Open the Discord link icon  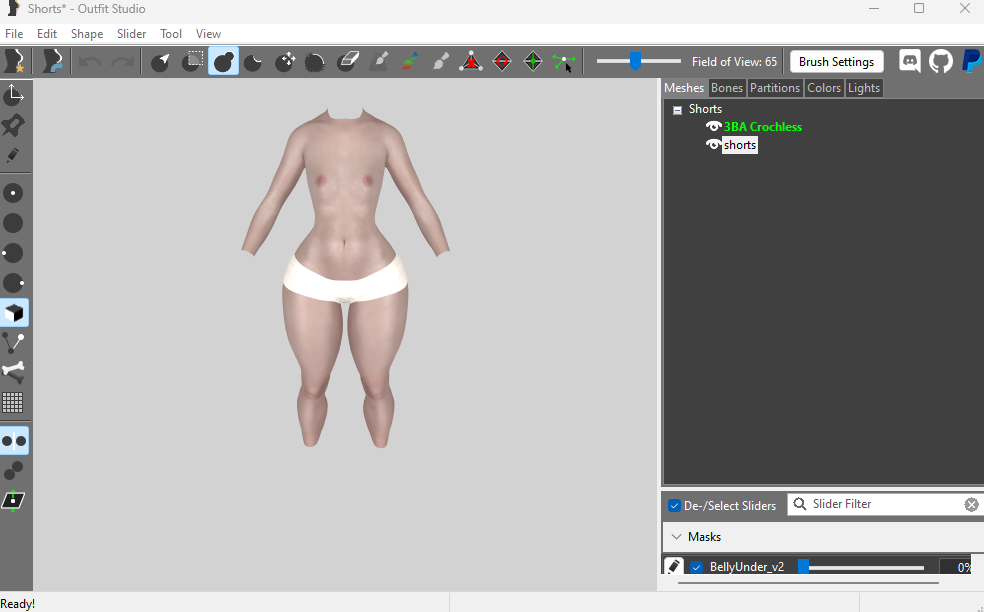pos(910,61)
